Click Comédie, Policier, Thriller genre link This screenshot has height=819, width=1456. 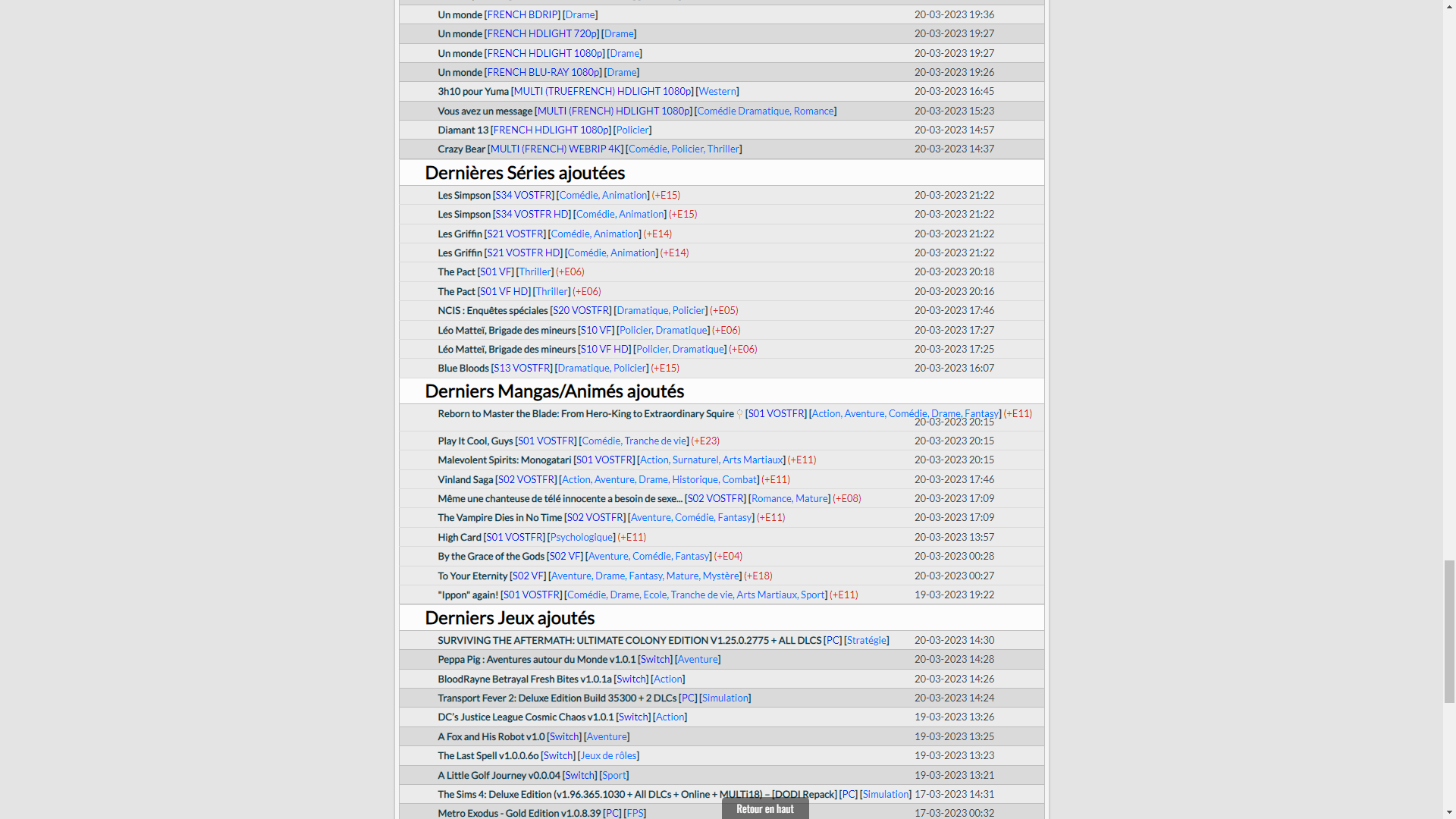click(x=683, y=149)
